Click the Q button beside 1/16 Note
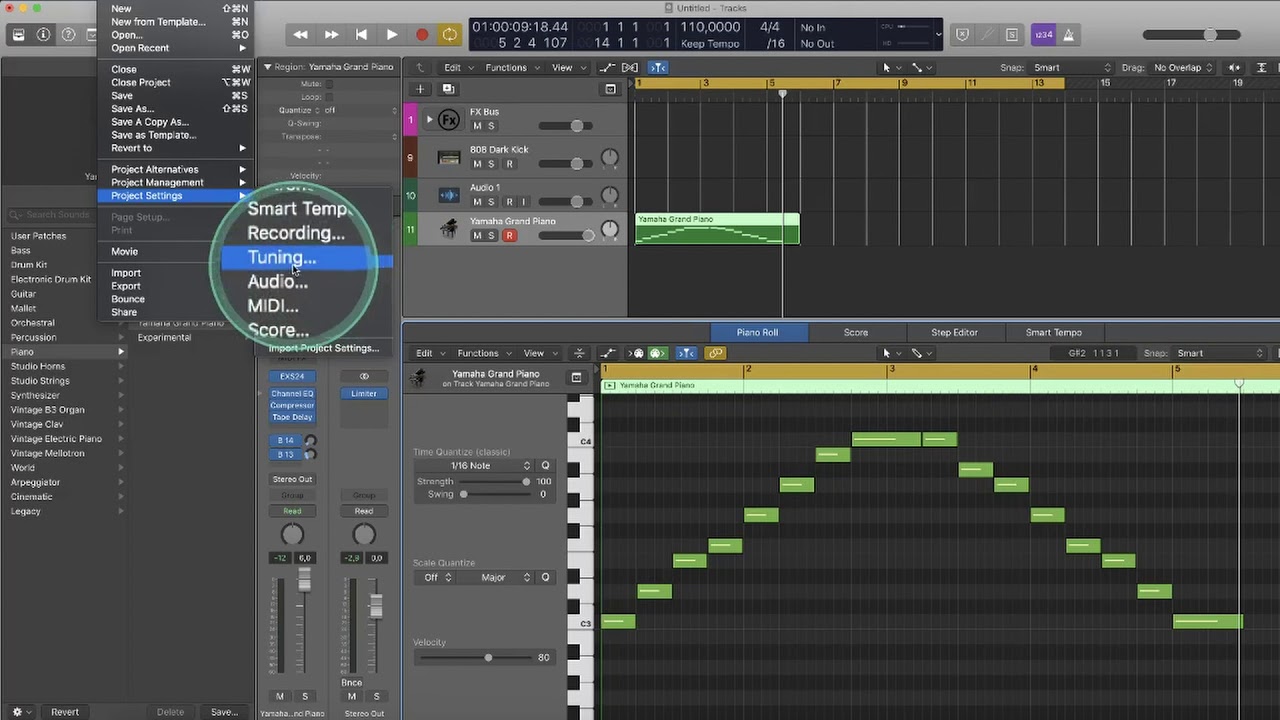Image resolution: width=1280 pixels, height=720 pixels. point(545,465)
